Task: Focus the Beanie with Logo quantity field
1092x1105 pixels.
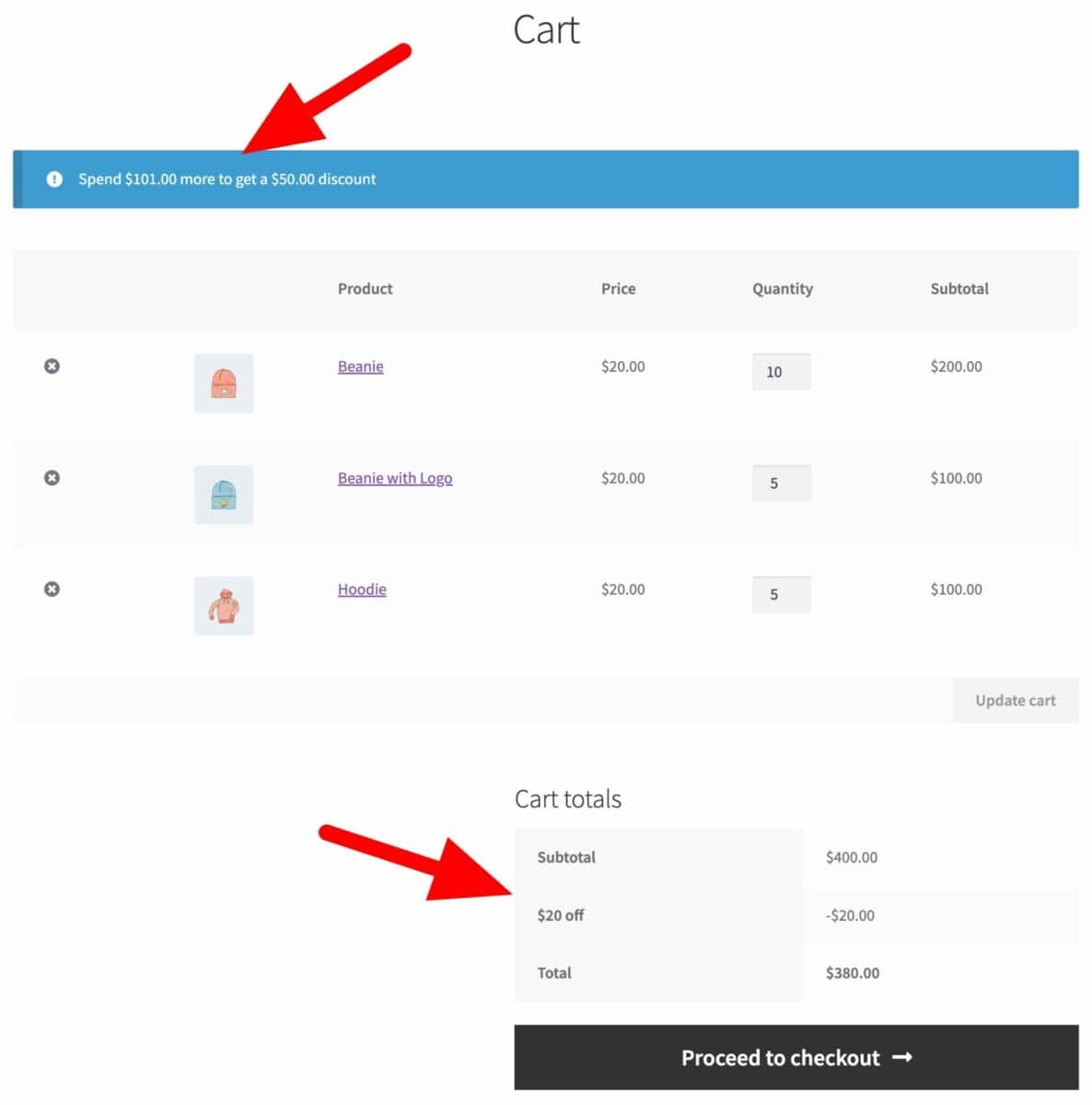Action: [781, 483]
